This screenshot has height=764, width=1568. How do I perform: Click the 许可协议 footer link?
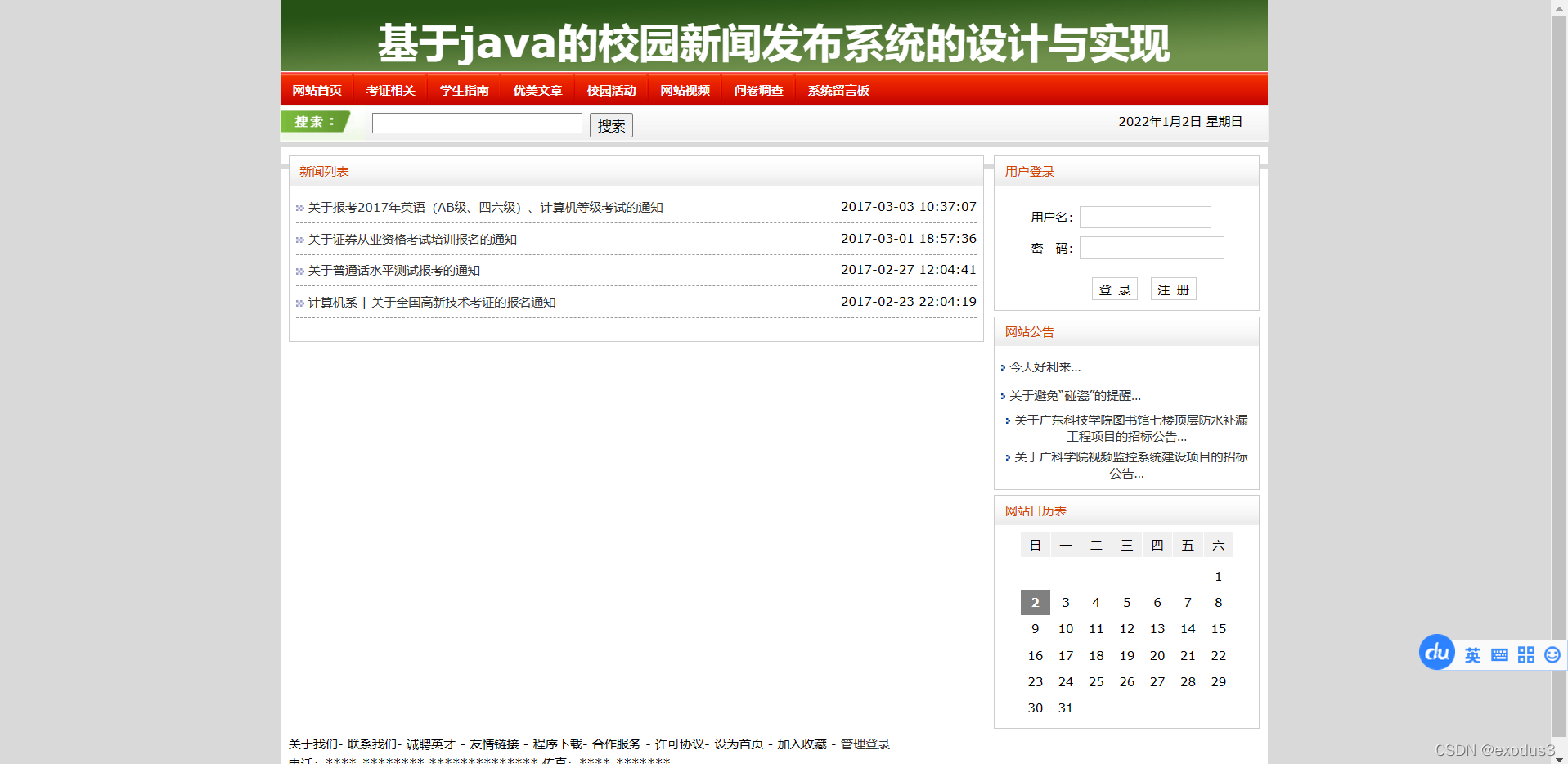pos(680,744)
